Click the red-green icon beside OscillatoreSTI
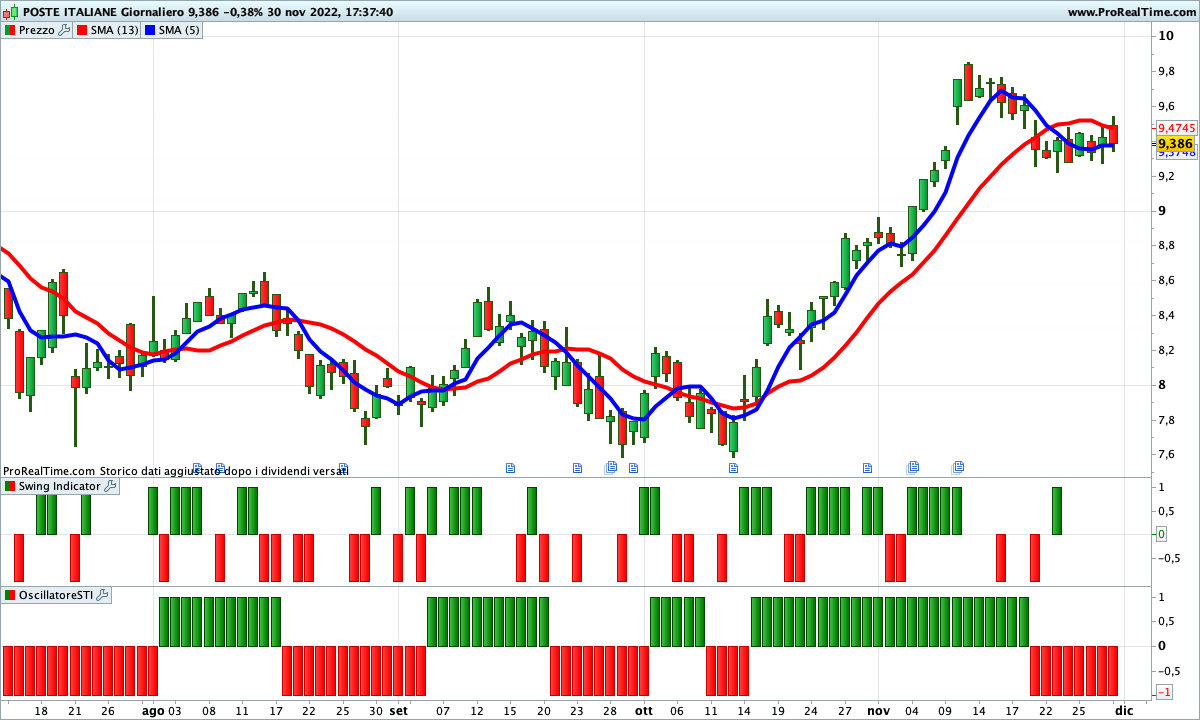 point(10,595)
